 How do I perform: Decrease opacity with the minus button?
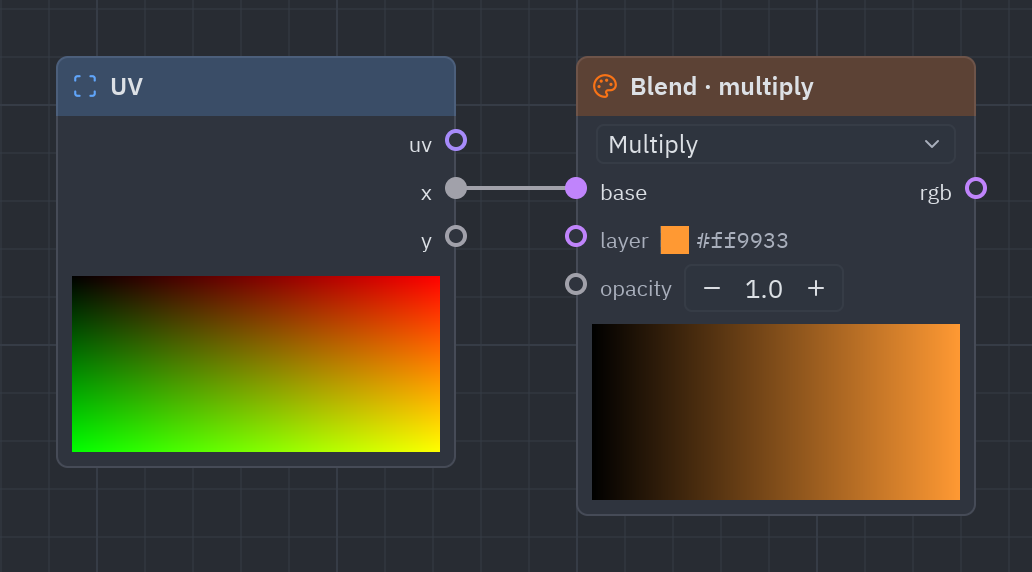[x=711, y=288]
